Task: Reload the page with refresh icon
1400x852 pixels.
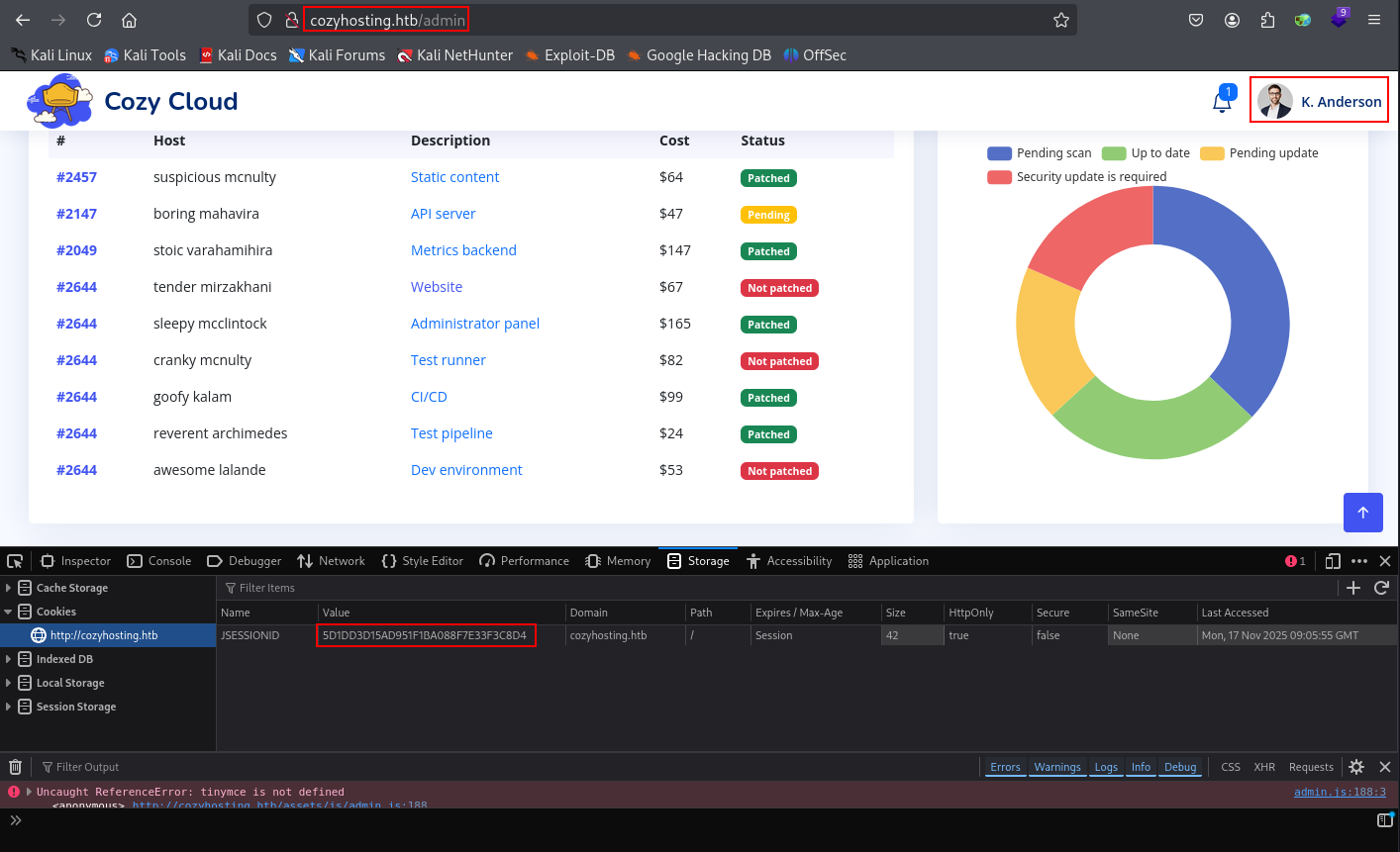Action: tap(94, 20)
